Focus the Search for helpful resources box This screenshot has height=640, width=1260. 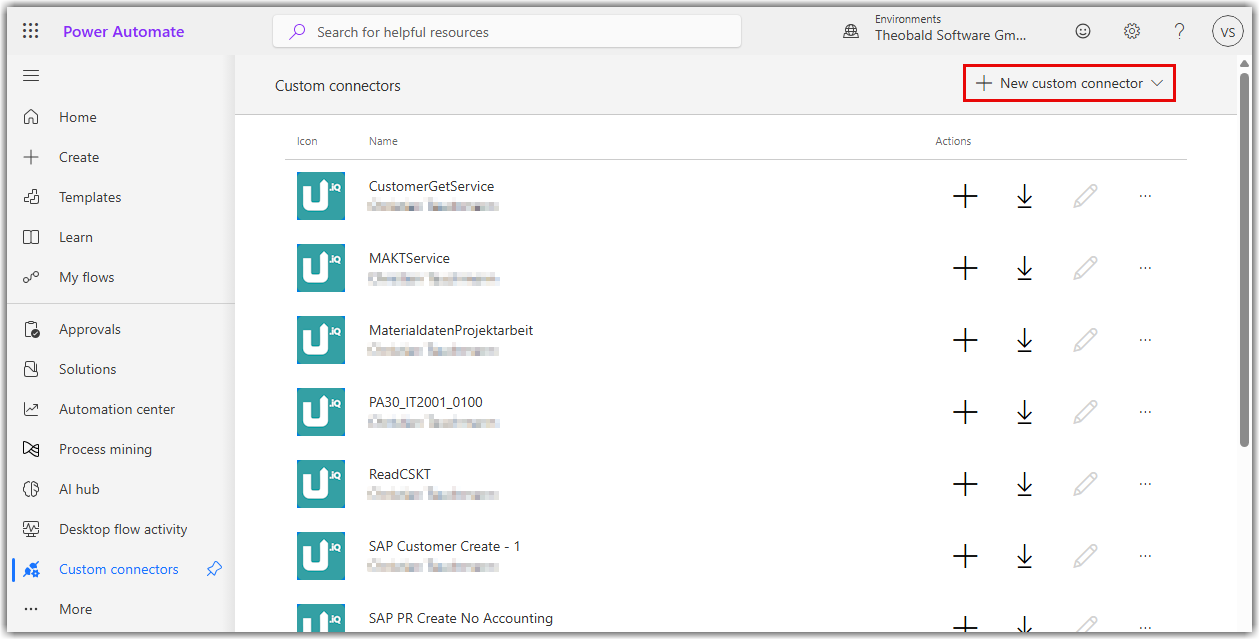tap(507, 31)
